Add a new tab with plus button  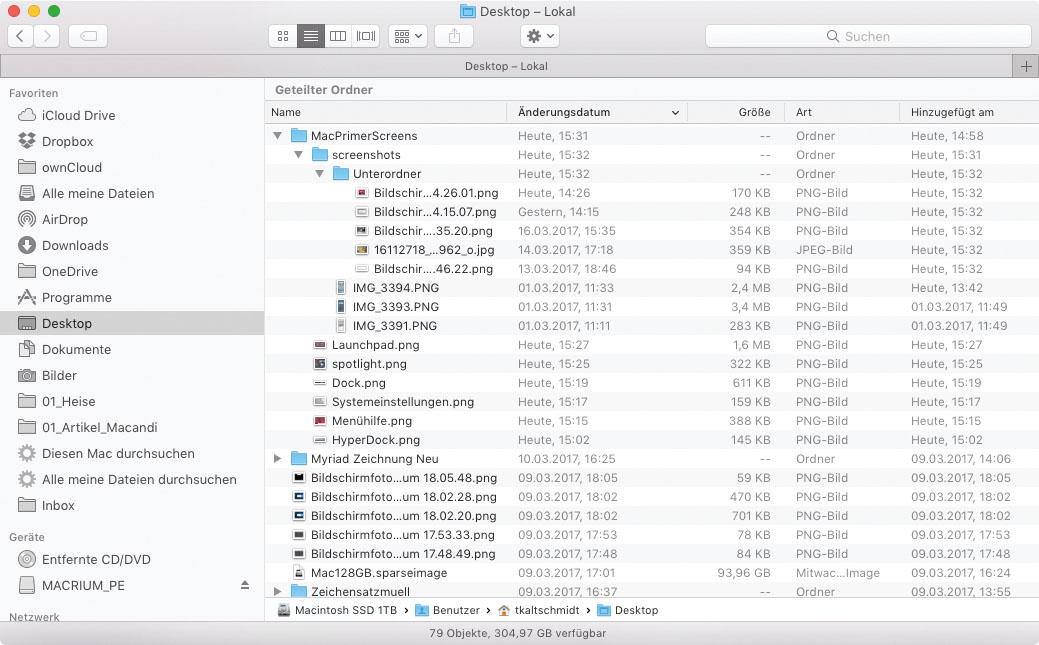click(x=1025, y=66)
